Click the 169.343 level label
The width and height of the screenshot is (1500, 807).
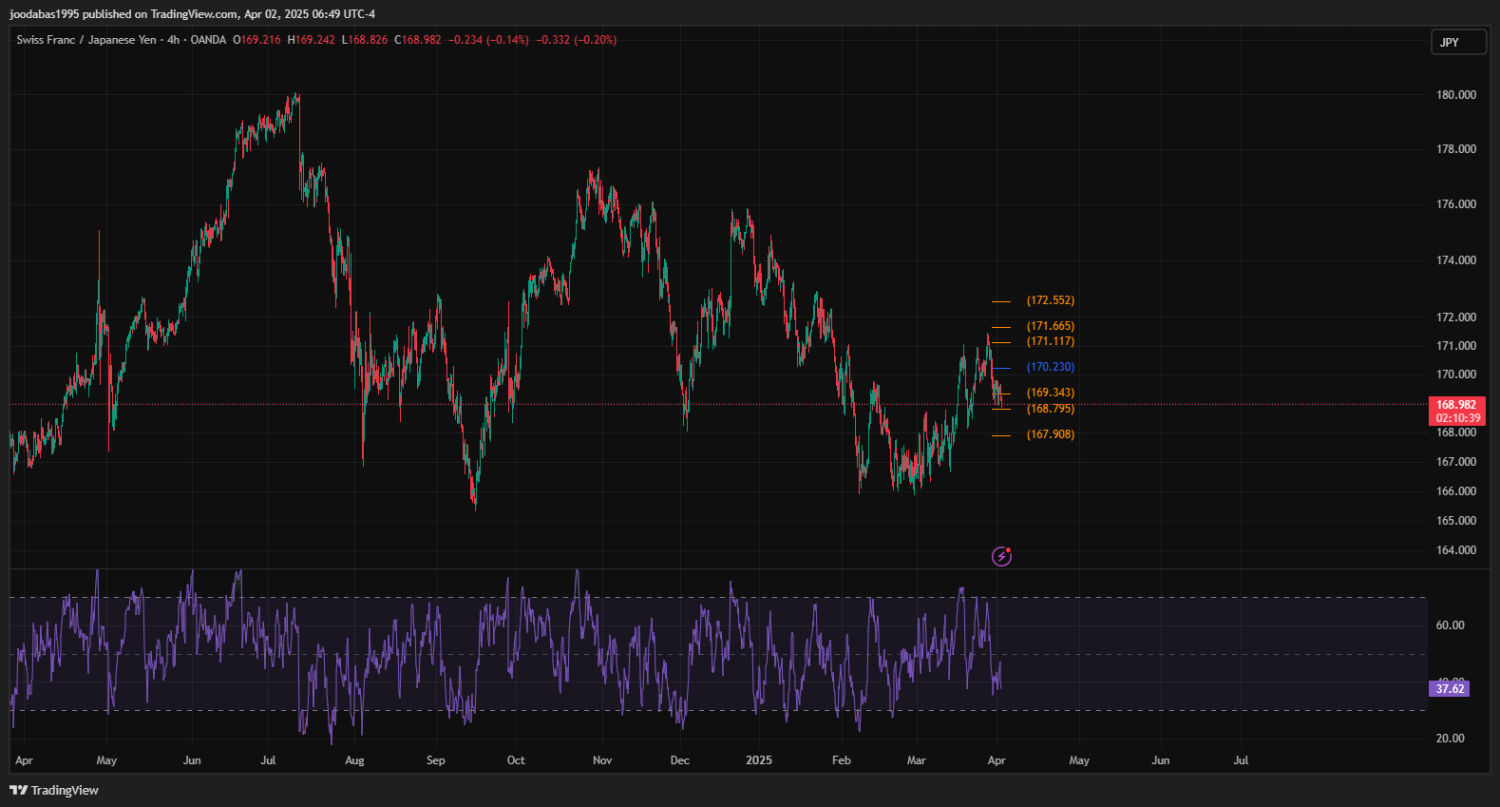tap(1050, 392)
